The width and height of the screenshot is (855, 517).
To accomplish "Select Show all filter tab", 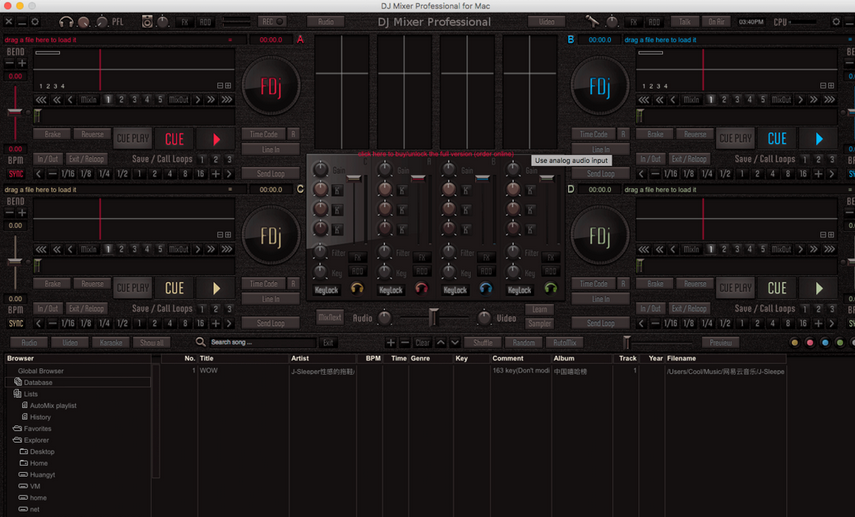I will pos(152,342).
